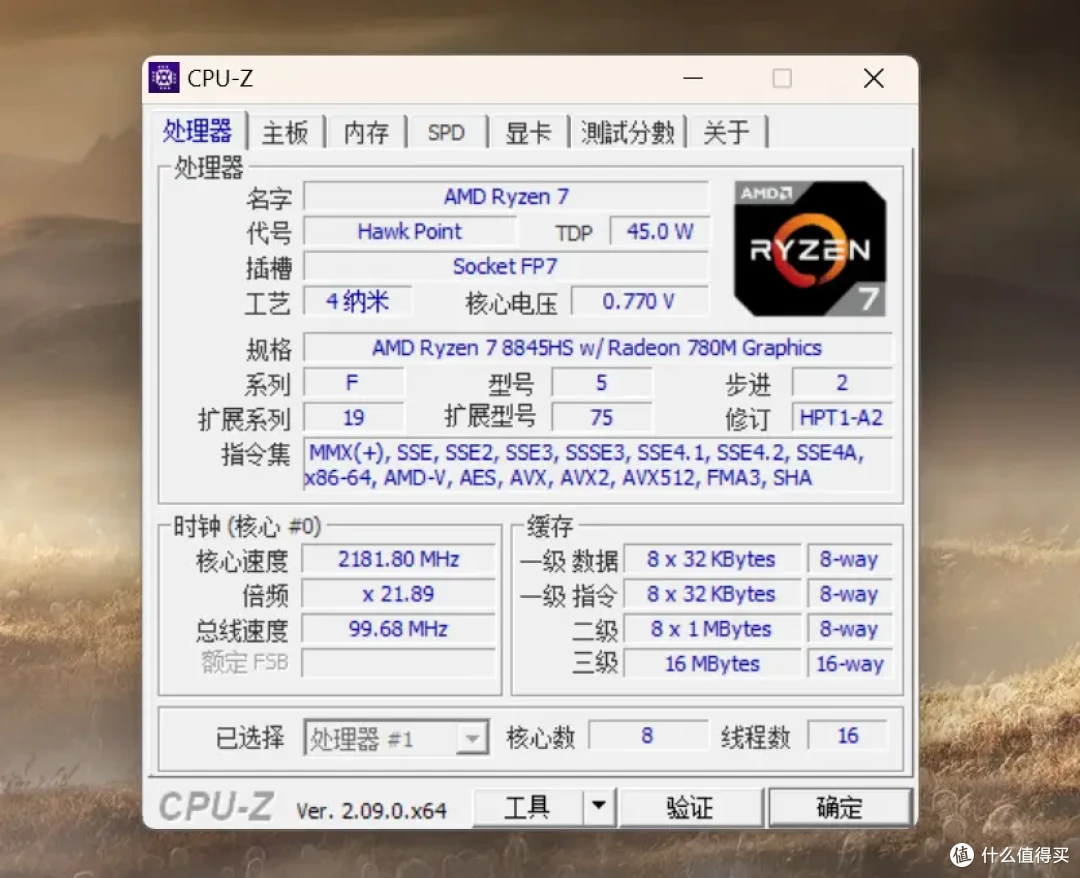Open the 处理器 #1 selection dropdown
The width and height of the screenshot is (1080, 878).
pos(396,739)
